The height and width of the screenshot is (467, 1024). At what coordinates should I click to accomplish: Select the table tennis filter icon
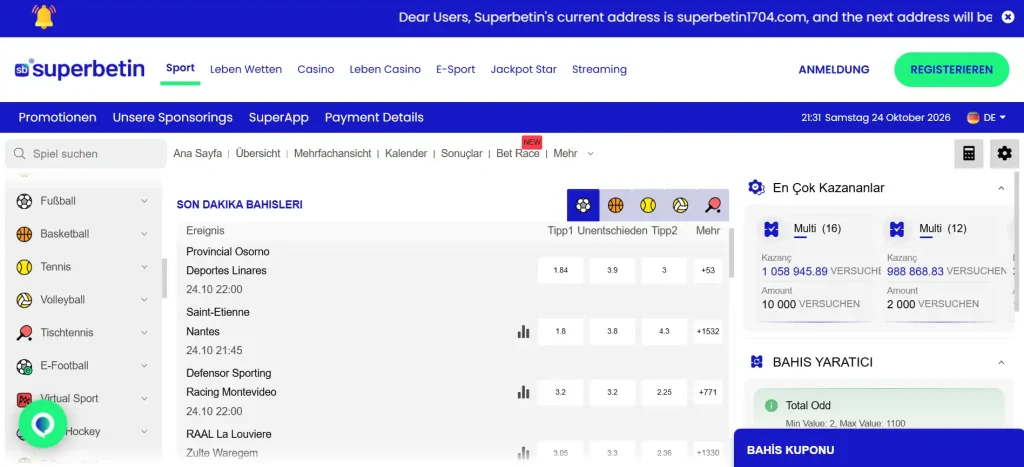[x=712, y=205]
